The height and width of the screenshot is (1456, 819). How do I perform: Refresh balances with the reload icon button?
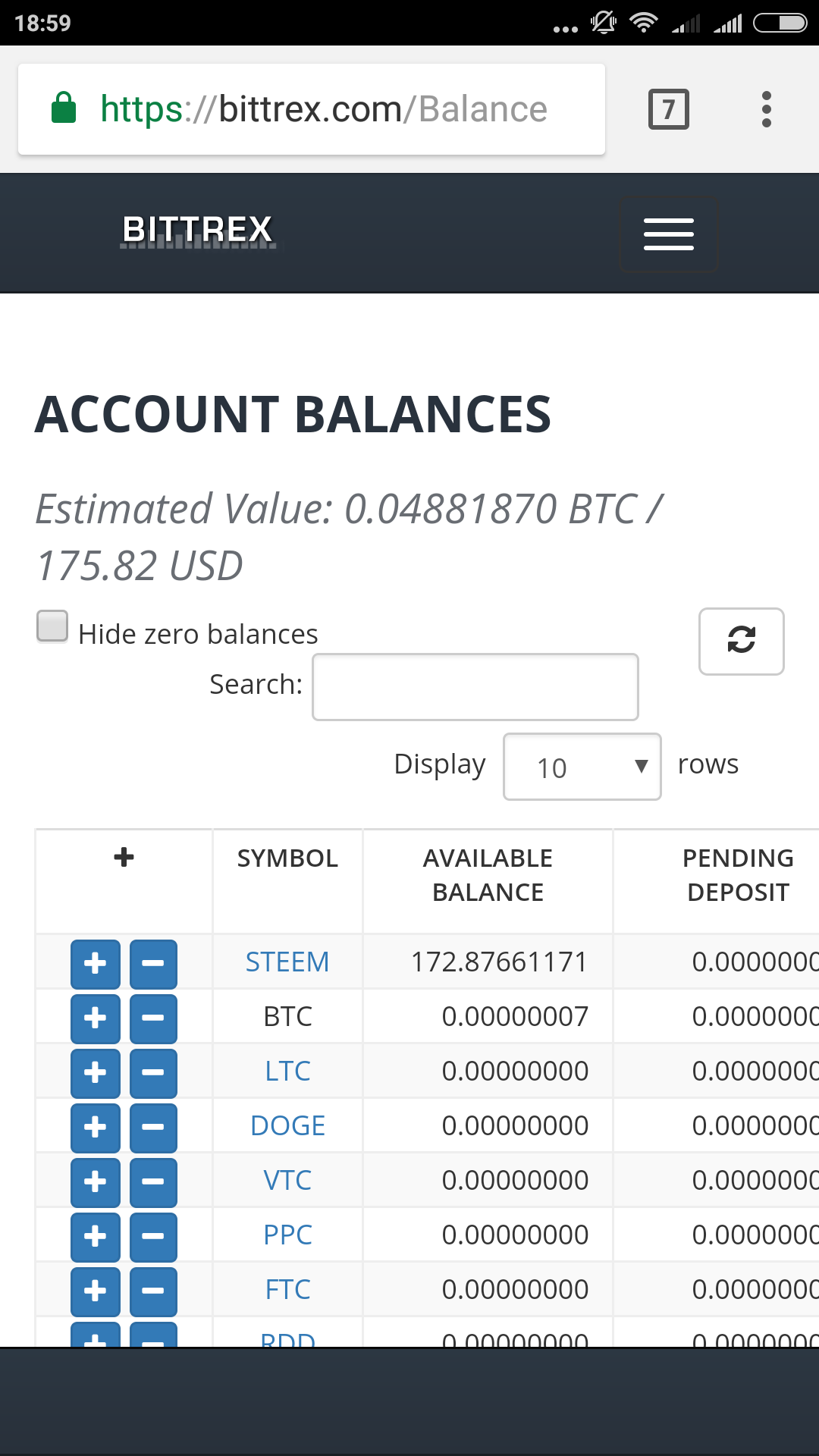pos(741,641)
